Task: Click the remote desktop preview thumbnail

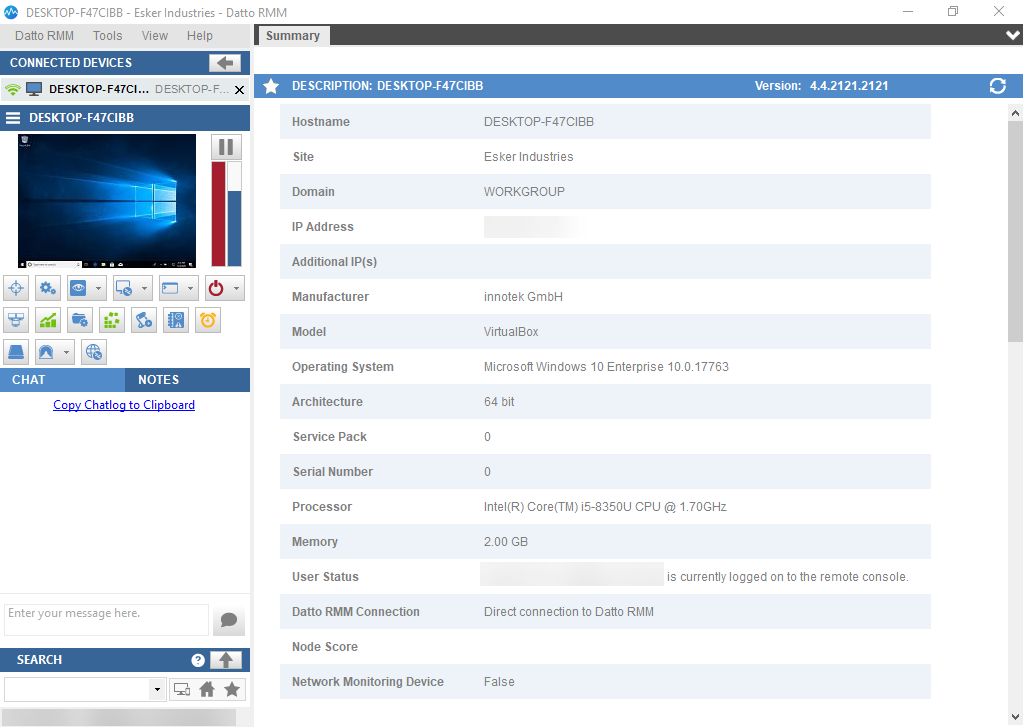Action: tap(107, 201)
